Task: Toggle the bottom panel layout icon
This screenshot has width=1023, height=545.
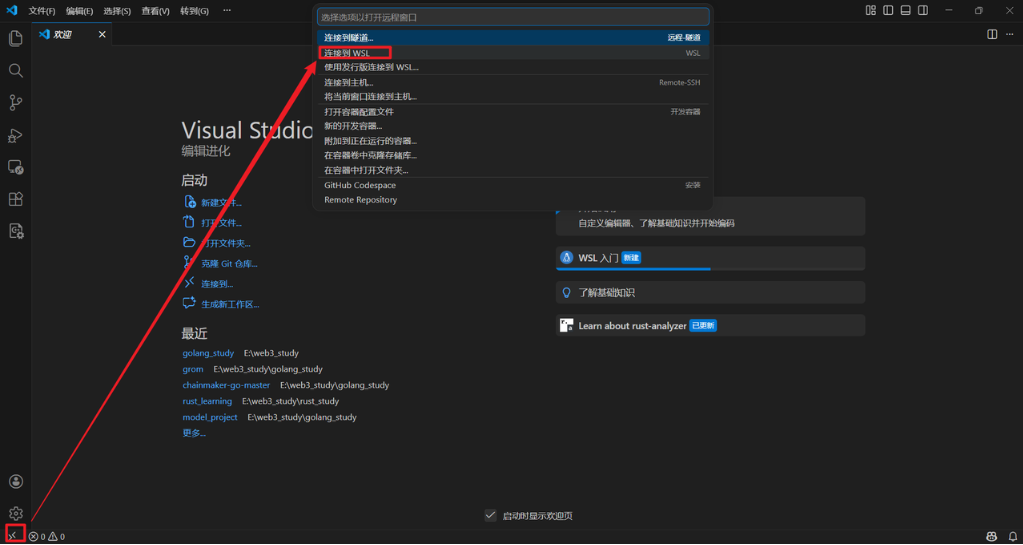Action: click(906, 10)
